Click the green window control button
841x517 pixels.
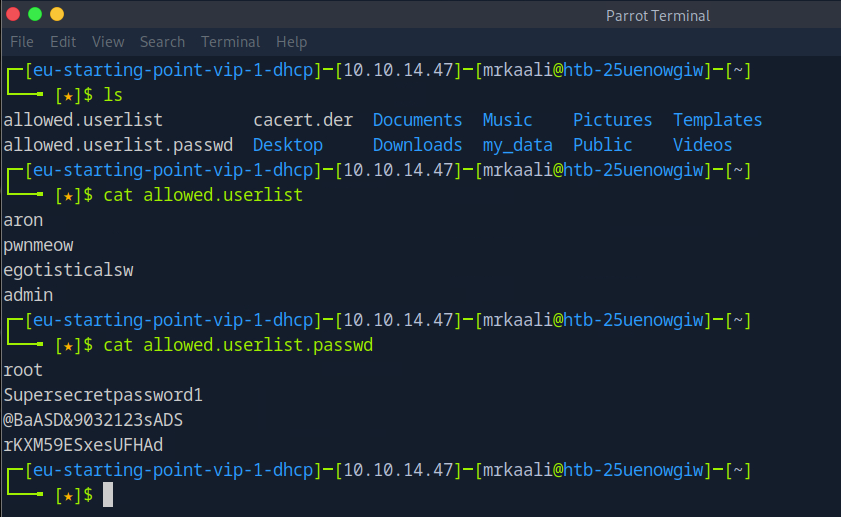point(35,15)
